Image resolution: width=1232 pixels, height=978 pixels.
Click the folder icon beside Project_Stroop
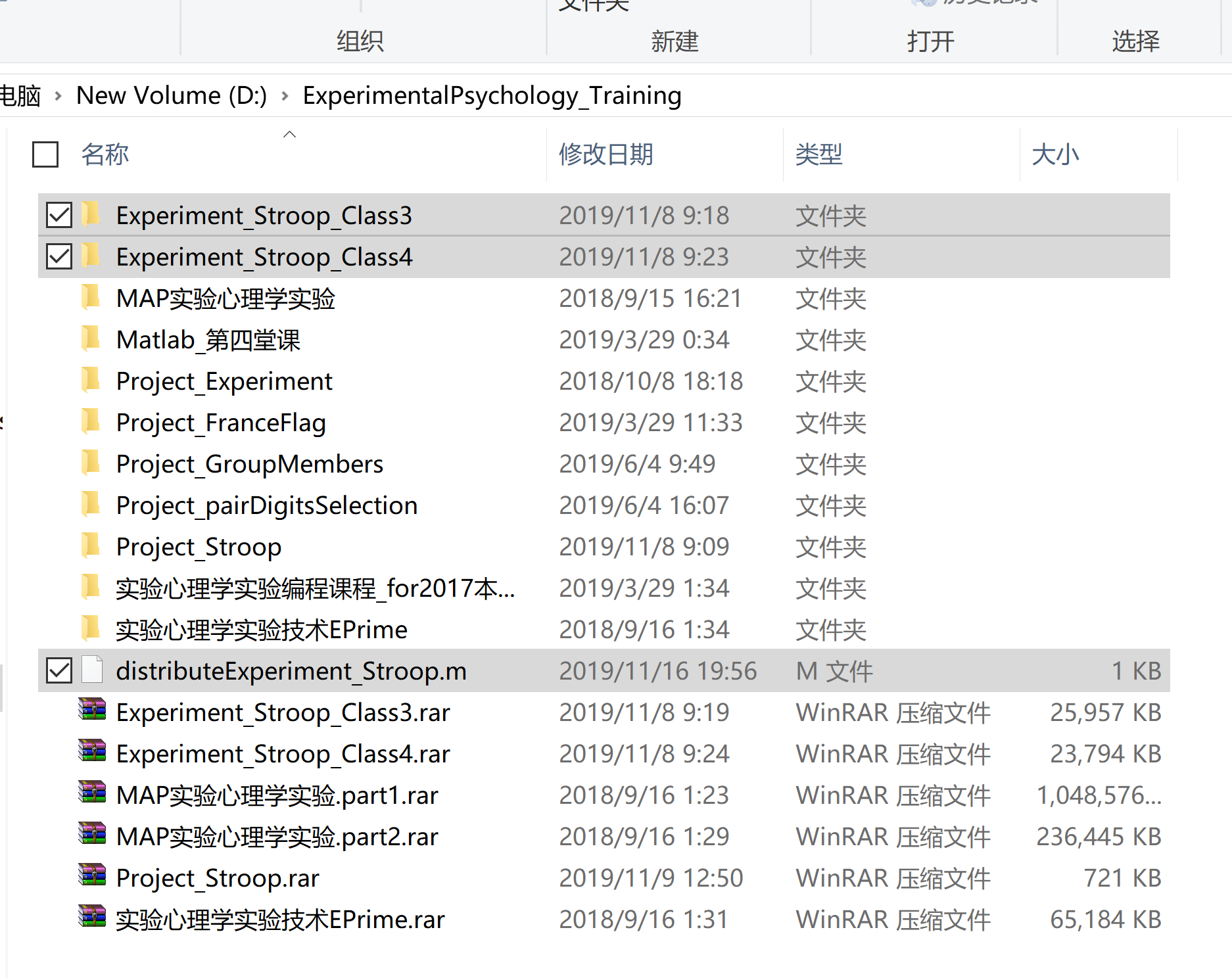[x=91, y=546]
